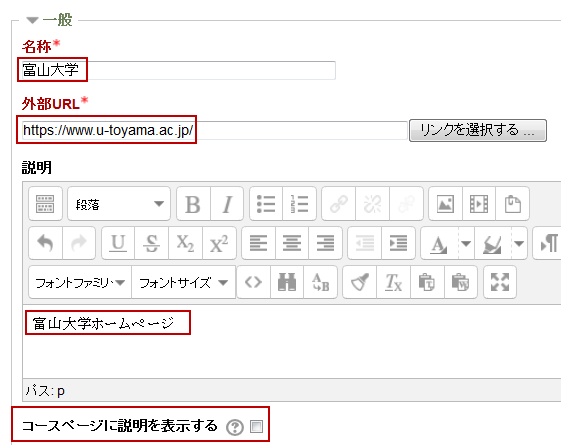Apply strikethrough formatting

point(152,243)
